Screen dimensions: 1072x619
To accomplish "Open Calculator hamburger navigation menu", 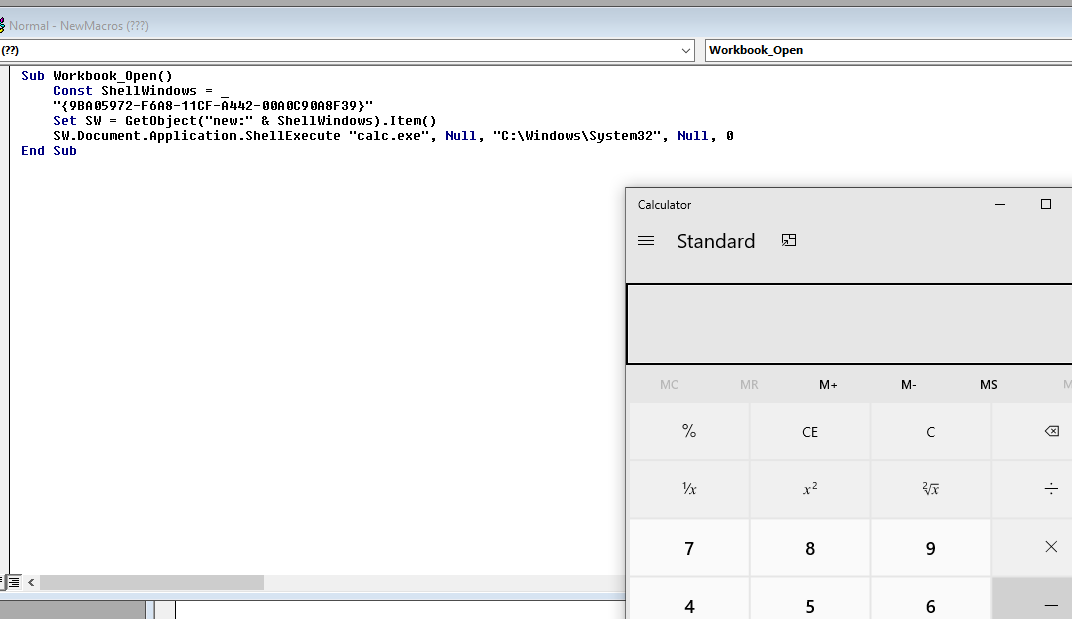I will pyautogui.click(x=646, y=241).
